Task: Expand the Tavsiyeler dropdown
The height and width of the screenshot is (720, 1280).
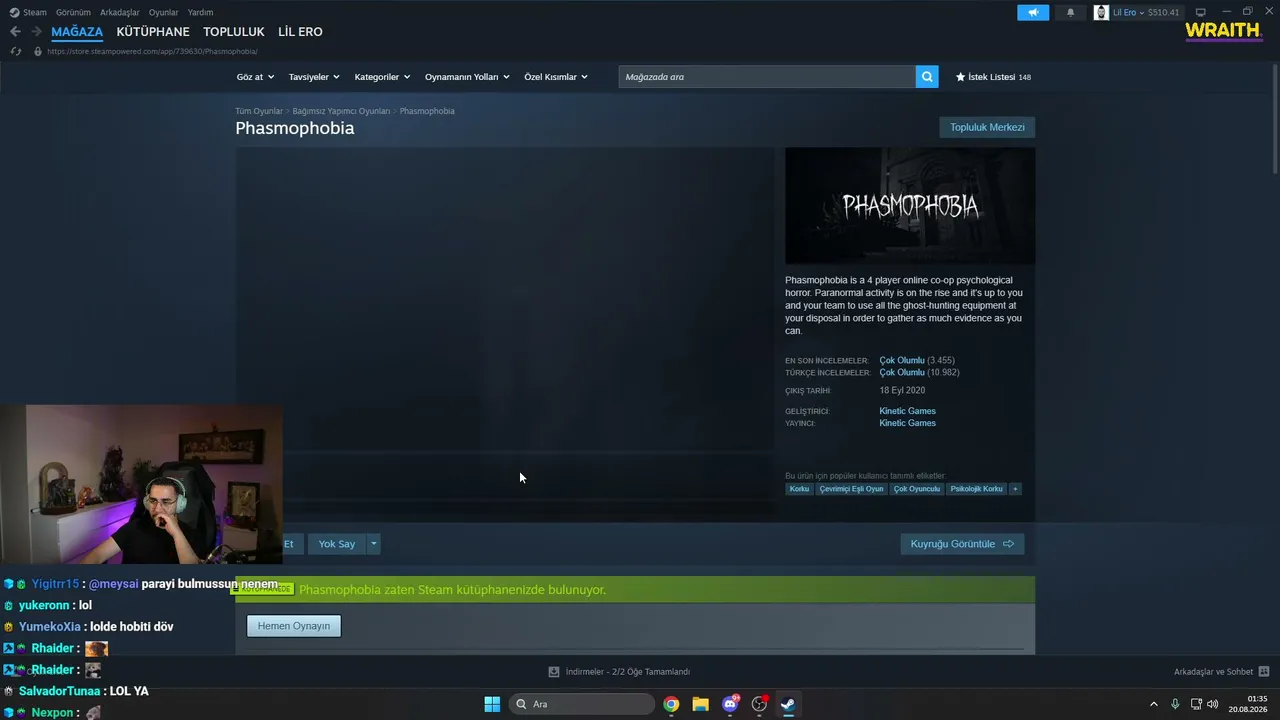Action: pyautogui.click(x=314, y=77)
